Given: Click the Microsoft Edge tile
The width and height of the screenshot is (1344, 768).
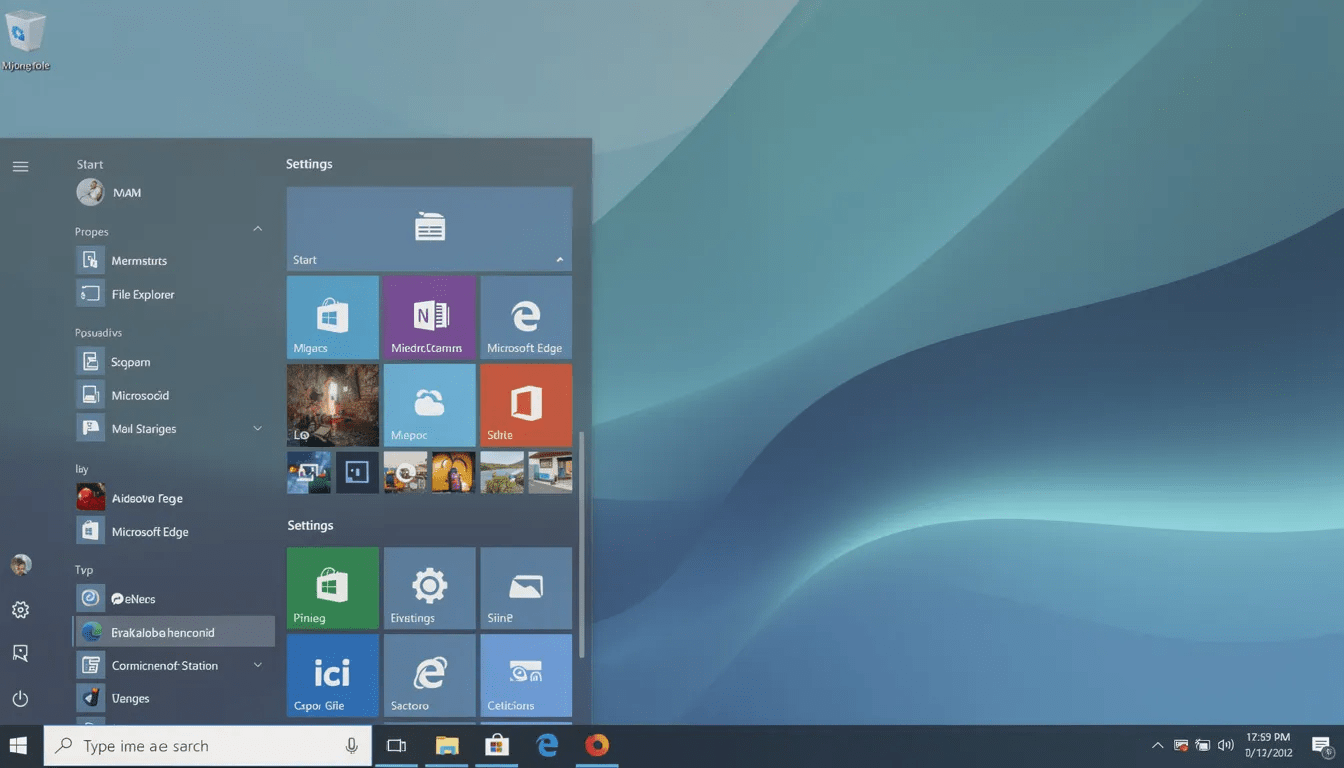Looking at the screenshot, I should pos(526,318).
